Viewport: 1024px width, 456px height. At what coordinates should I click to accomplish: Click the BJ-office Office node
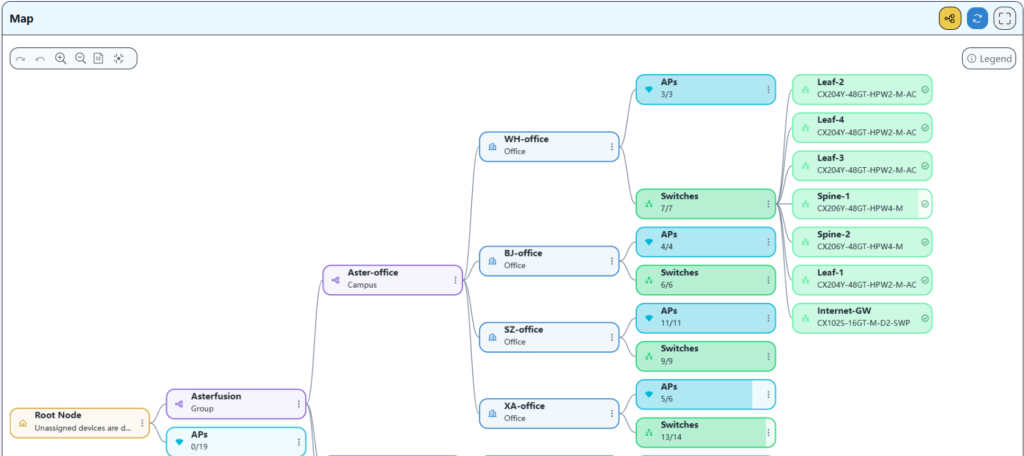click(540, 260)
